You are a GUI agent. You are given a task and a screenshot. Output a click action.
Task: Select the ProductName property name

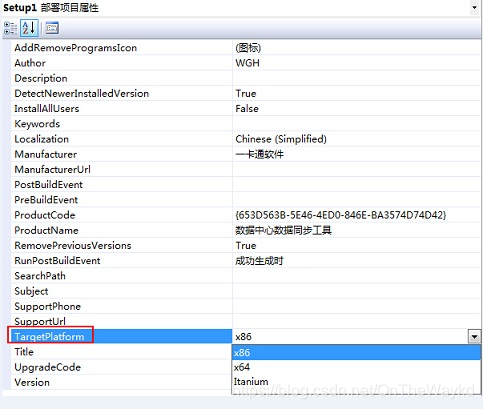click(46, 230)
